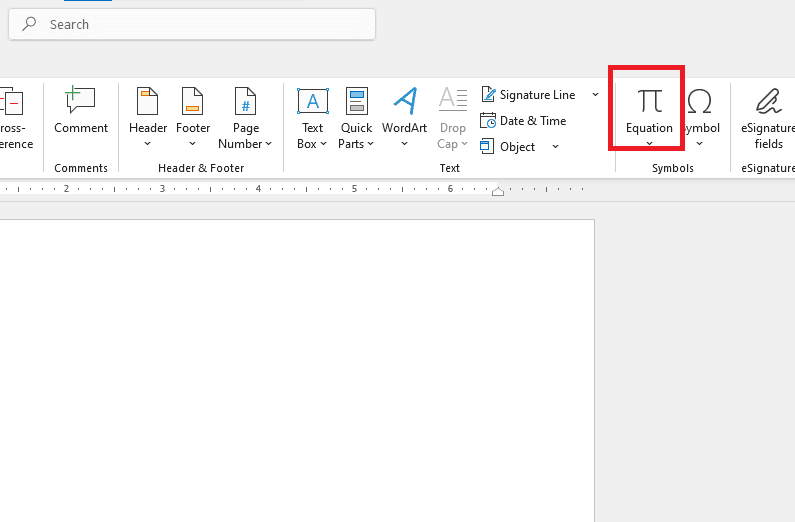
Task: Expand the Equation dropdown arrow
Action: [649, 143]
